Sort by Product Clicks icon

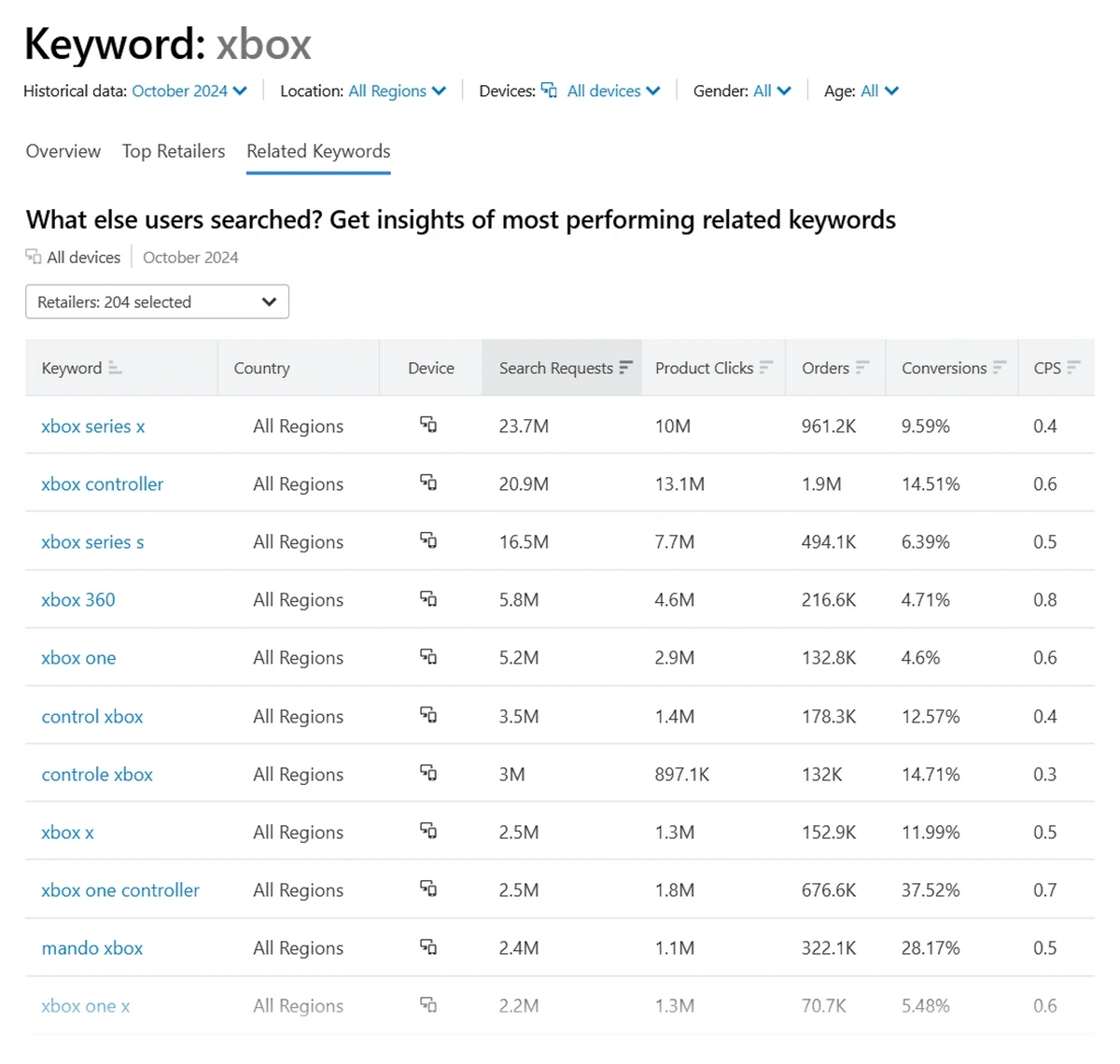click(x=765, y=368)
